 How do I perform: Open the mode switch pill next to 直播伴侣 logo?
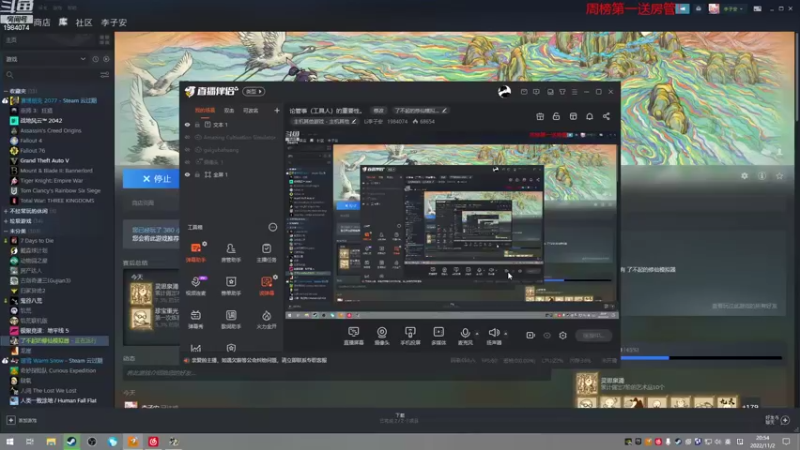point(254,91)
